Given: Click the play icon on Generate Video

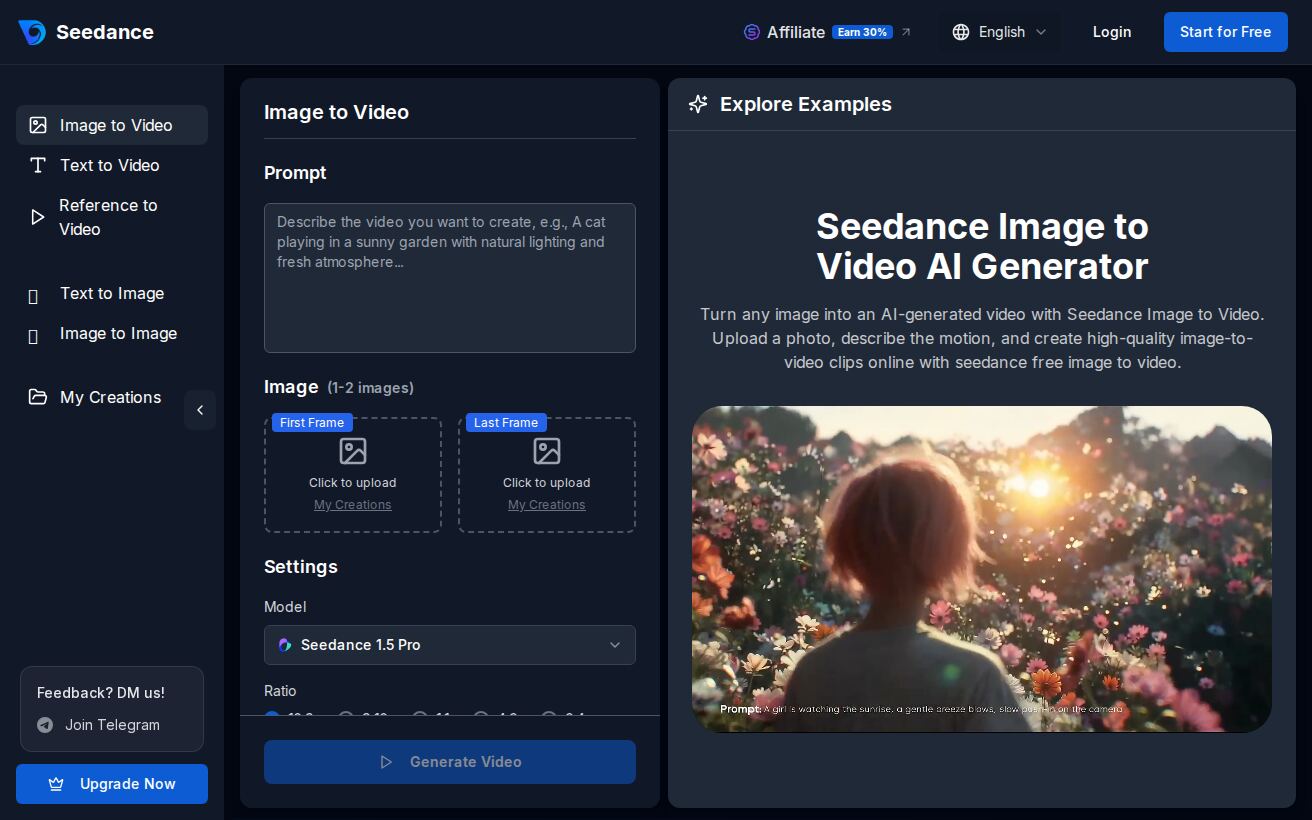Looking at the screenshot, I should (386, 762).
